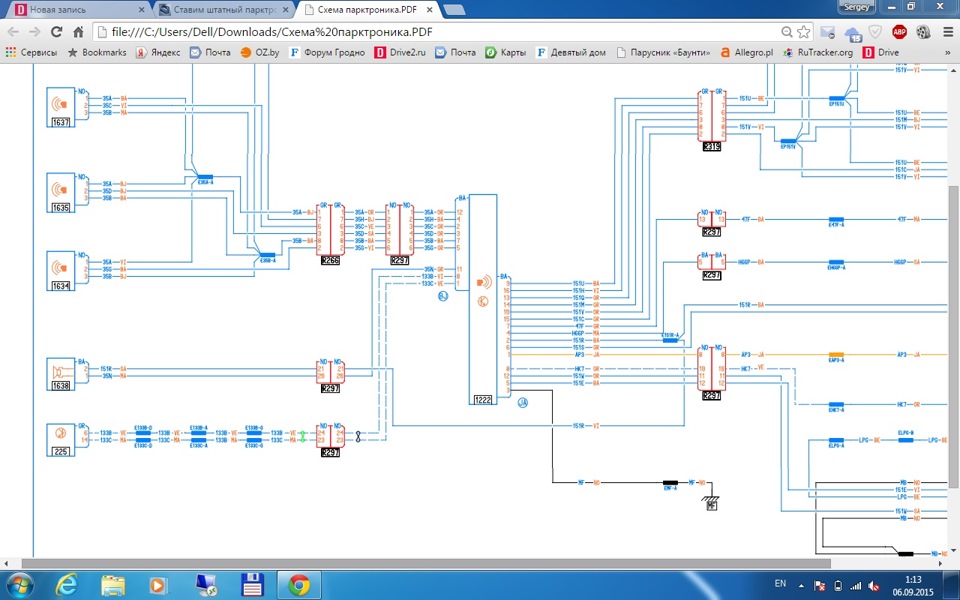Click connector label R319 in the diagram
This screenshot has width=960, height=600.
(x=711, y=147)
